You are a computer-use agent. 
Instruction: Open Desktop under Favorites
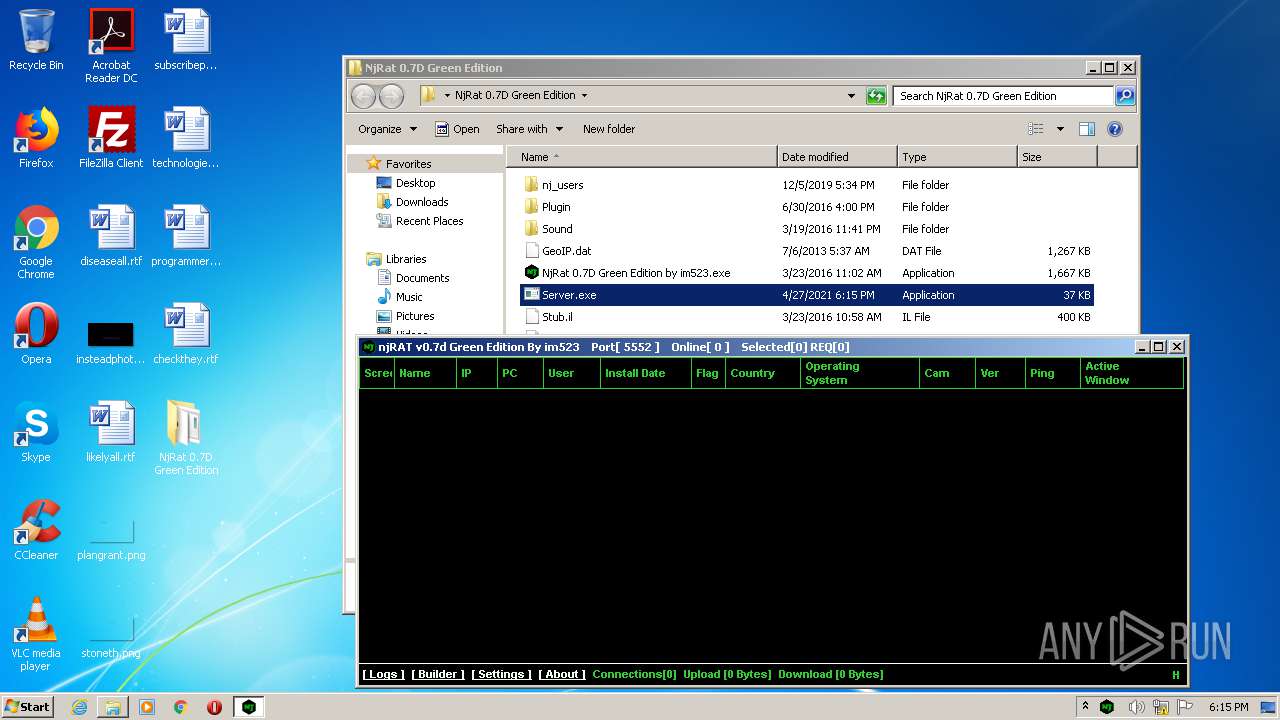point(406,183)
